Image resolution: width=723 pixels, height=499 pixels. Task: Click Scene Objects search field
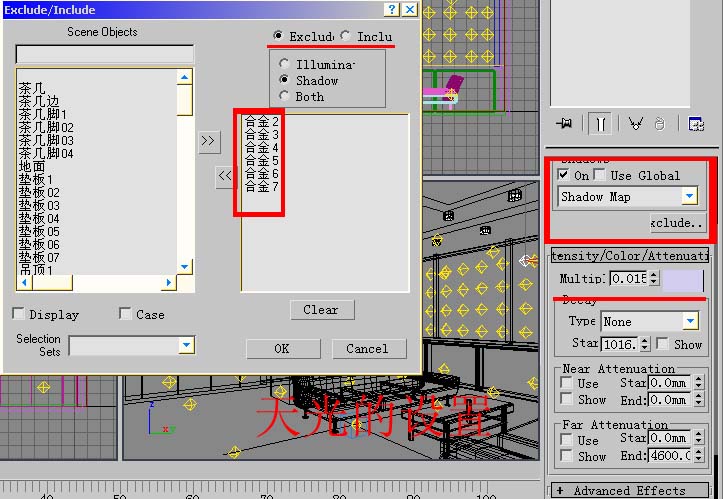point(105,54)
